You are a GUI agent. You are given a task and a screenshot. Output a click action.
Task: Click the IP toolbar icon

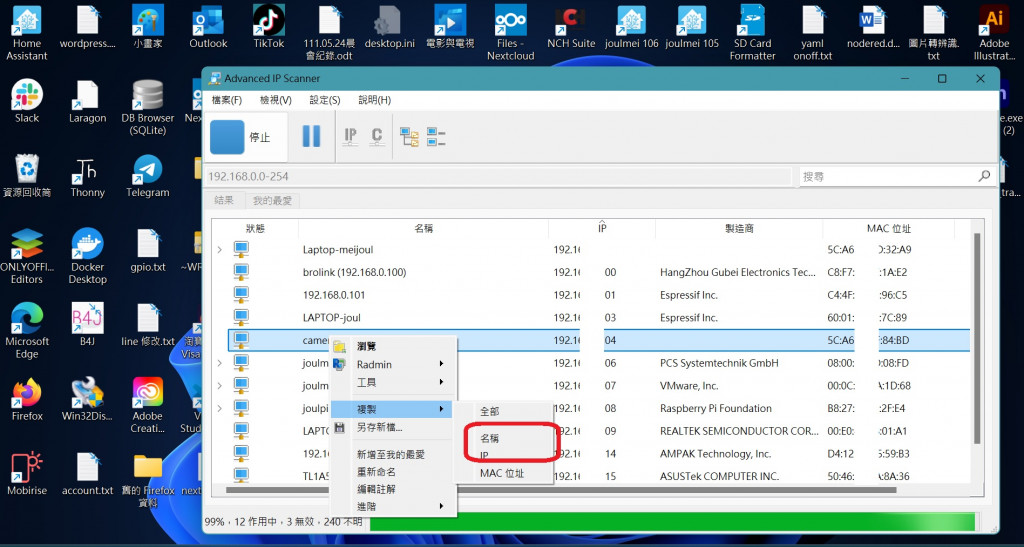(x=351, y=136)
